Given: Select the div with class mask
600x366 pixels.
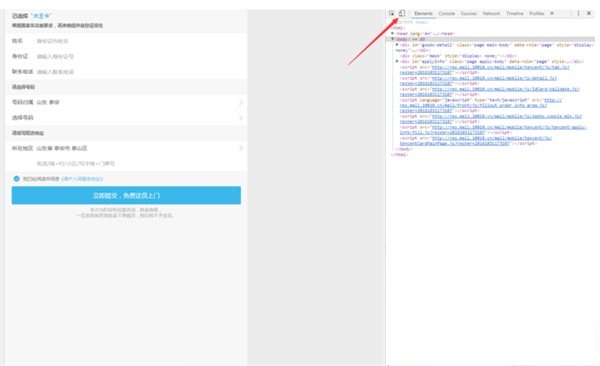Looking at the screenshot, I should [x=458, y=56].
